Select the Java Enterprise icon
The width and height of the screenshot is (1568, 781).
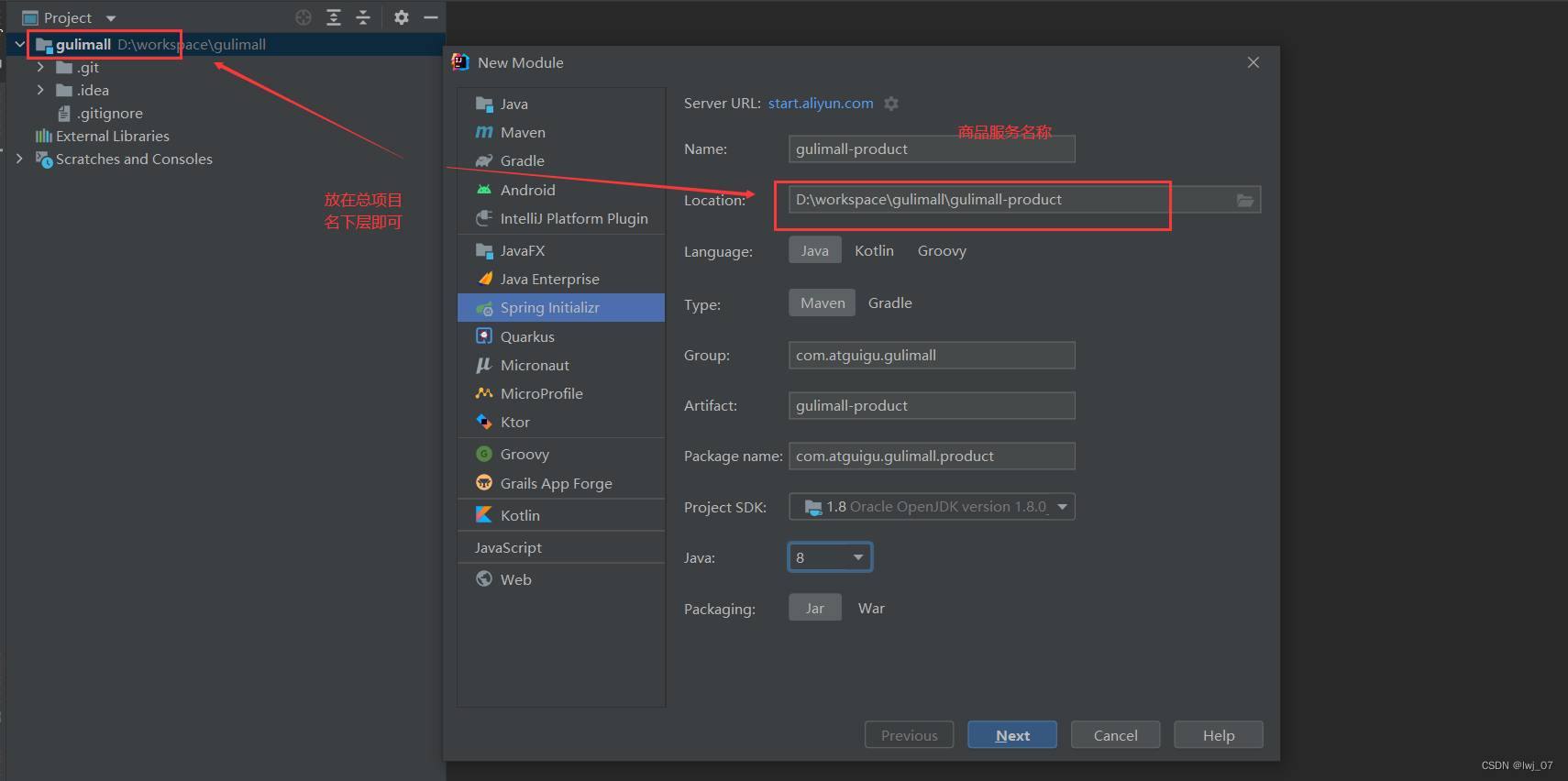[484, 279]
